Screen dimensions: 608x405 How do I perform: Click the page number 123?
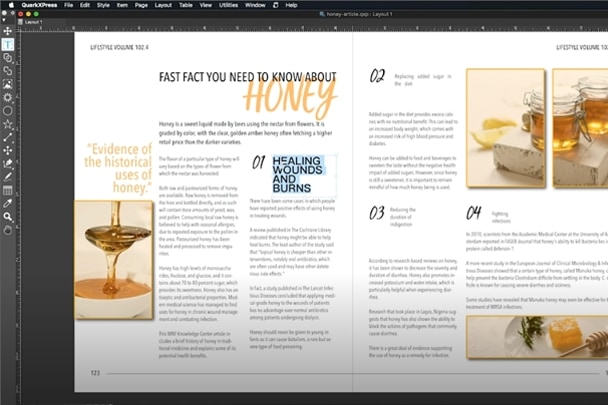click(95, 373)
